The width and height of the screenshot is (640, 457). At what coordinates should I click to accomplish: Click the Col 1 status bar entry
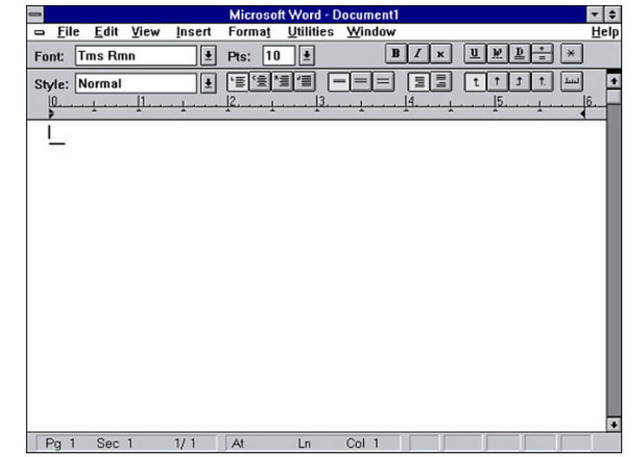point(363,443)
